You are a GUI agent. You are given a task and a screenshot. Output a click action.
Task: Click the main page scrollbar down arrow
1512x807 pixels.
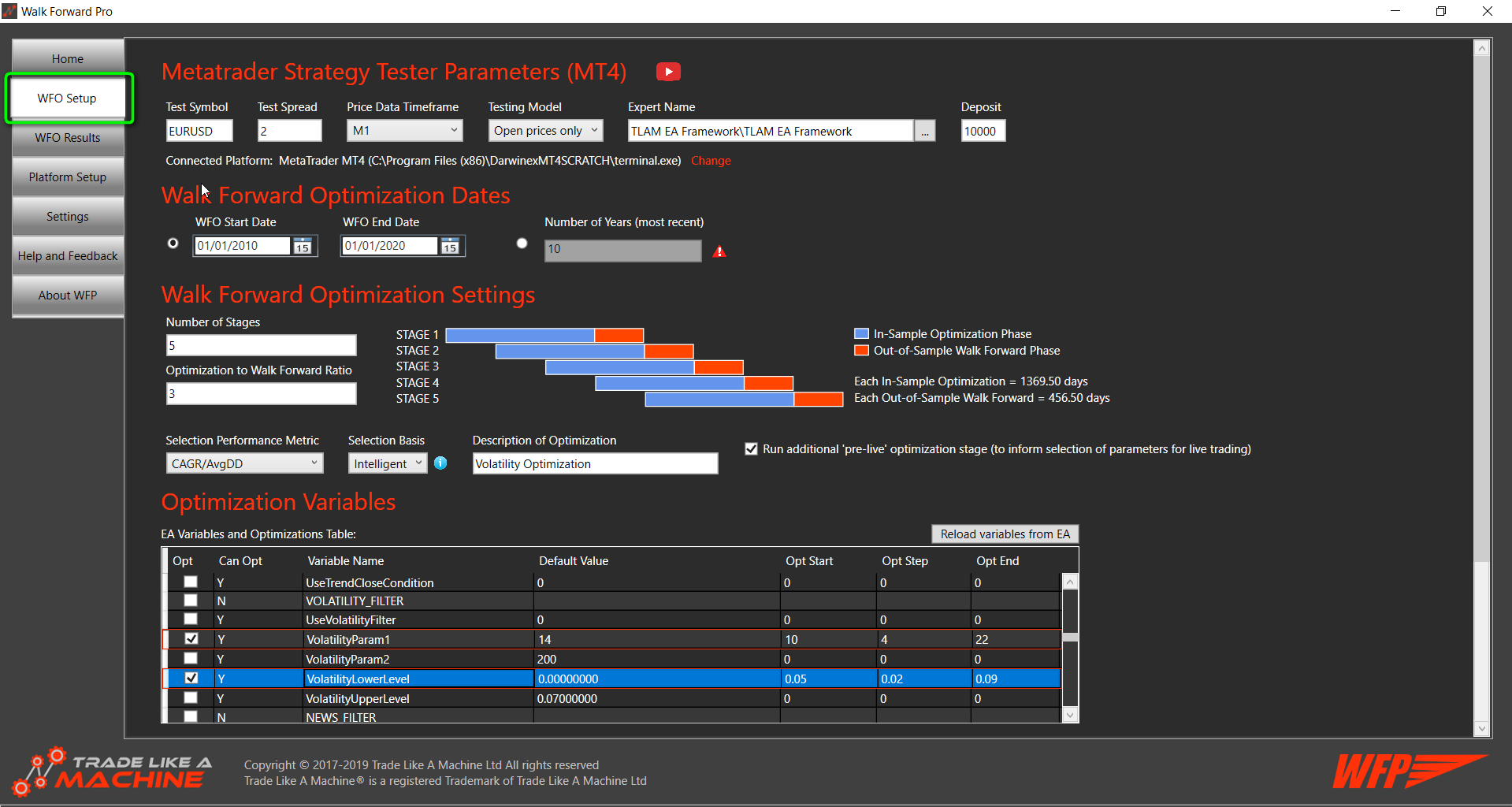click(1481, 729)
